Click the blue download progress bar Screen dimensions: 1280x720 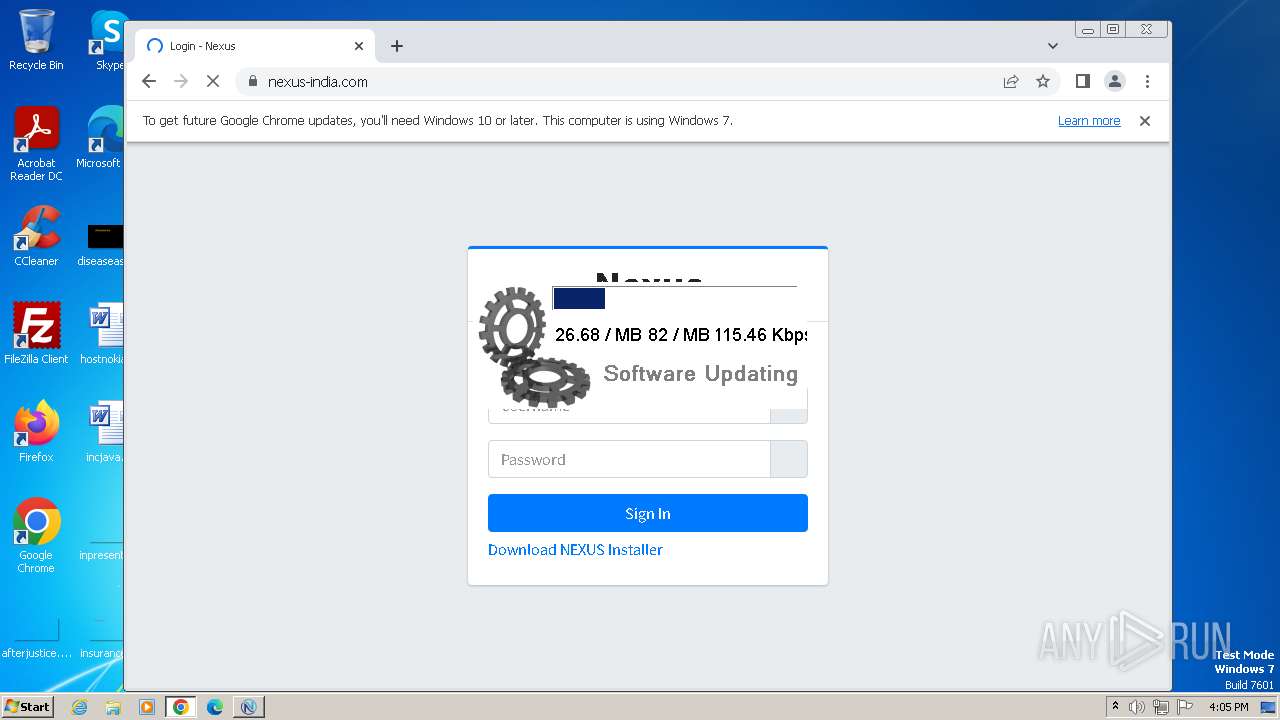coord(579,298)
